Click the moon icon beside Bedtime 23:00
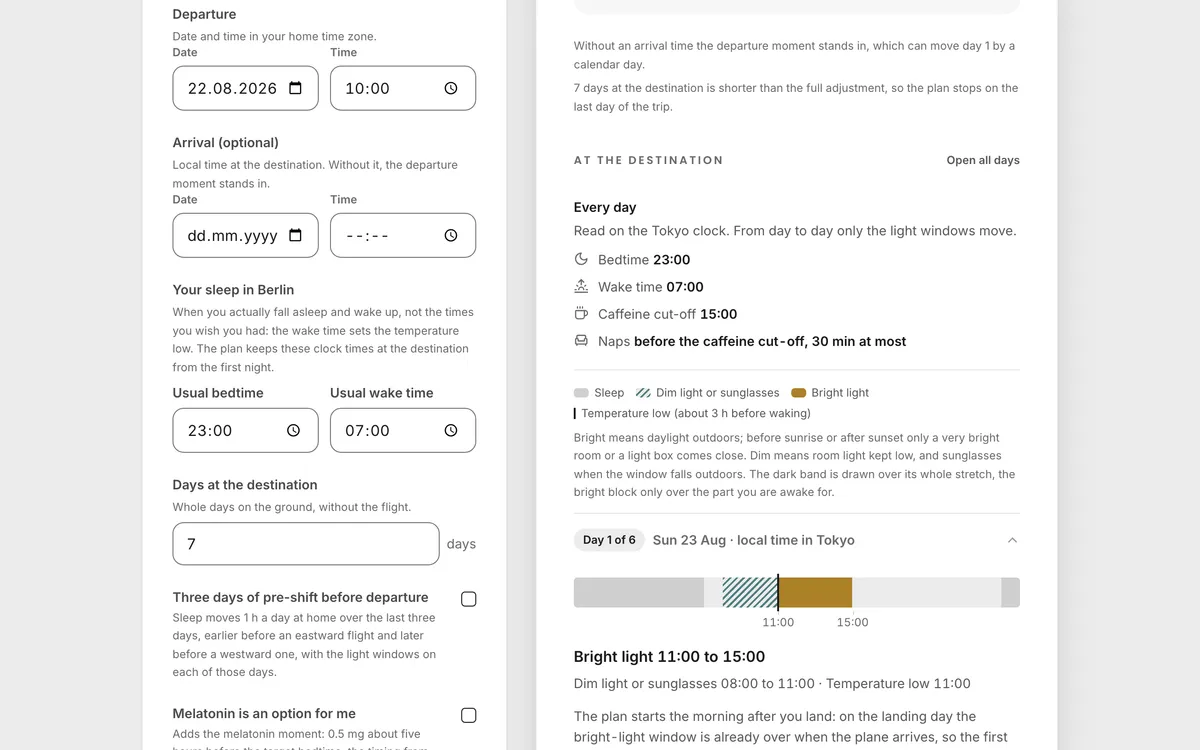This screenshot has height=750, width=1200. coord(581,259)
